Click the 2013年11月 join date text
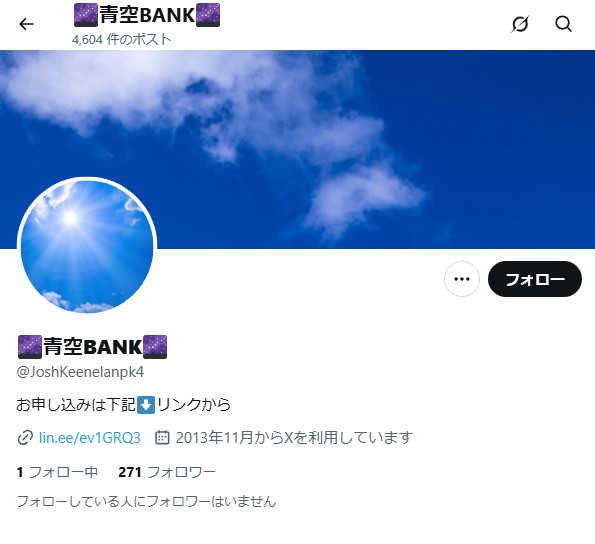Viewport: 595px width, 544px height. tap(214, 437)
